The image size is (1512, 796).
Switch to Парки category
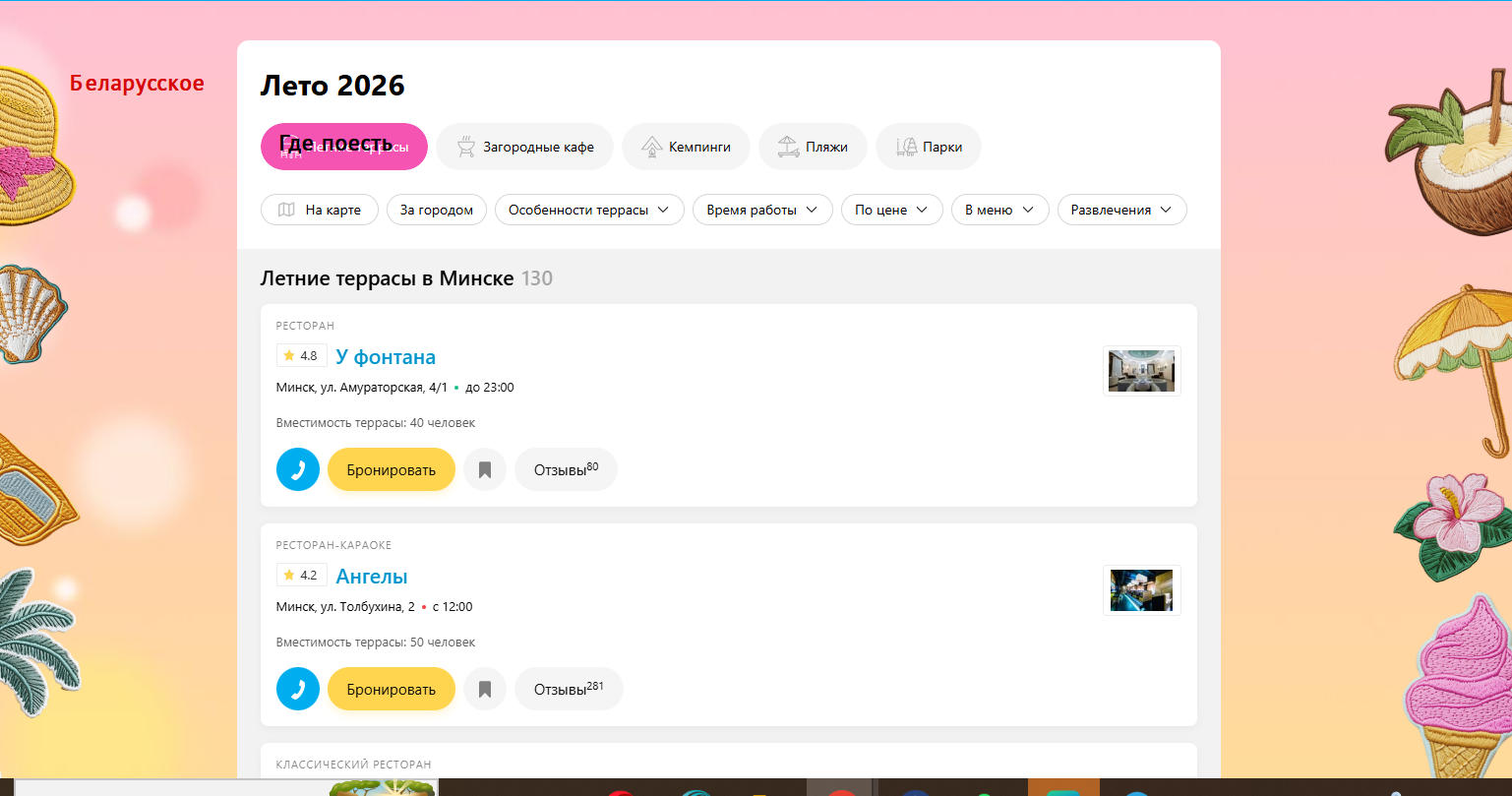[x=929, y=147]
